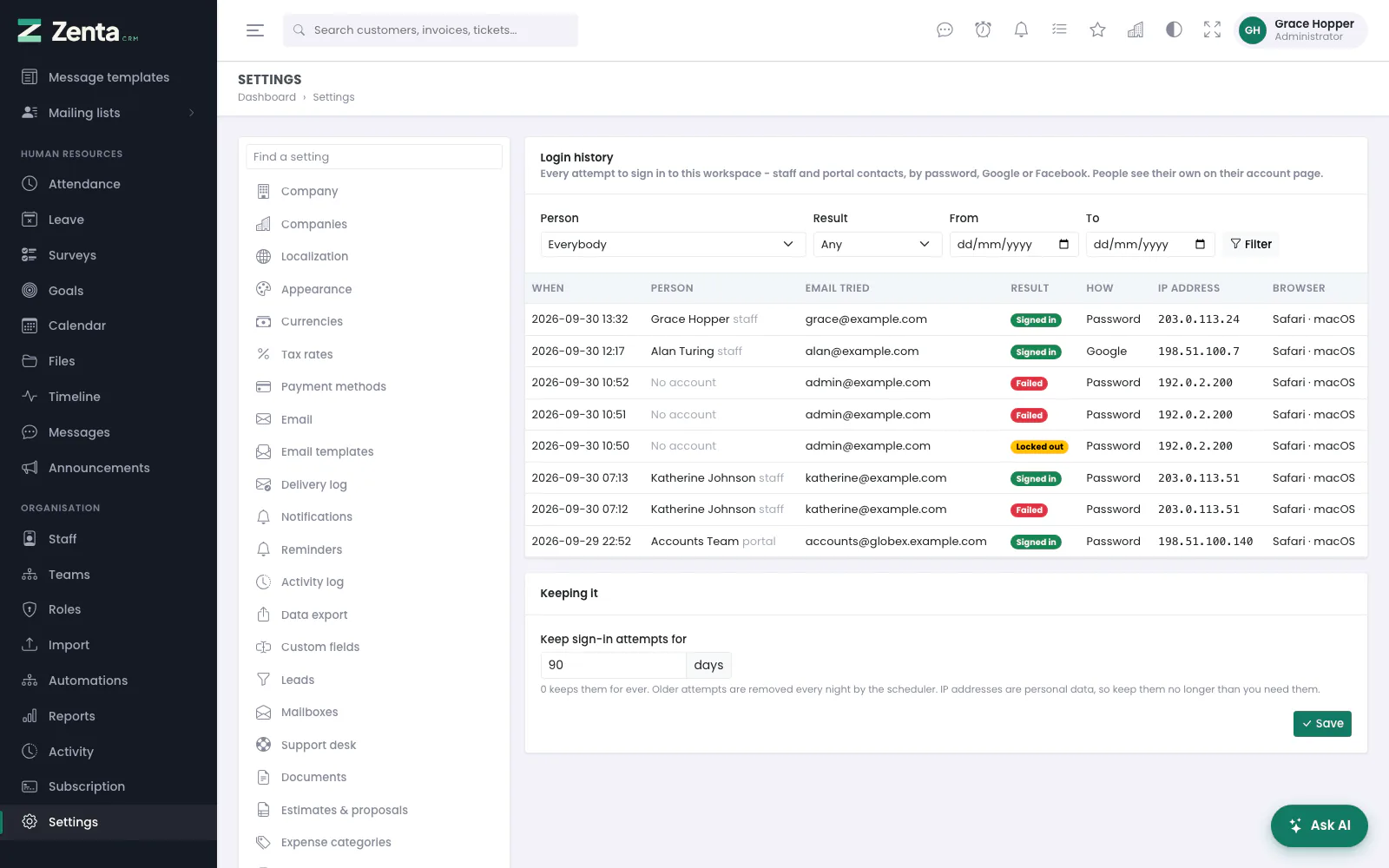This screenshot has width=1389, height=868.
Task: Apply the login history Filter button
Action: [x=1251, y=244]
